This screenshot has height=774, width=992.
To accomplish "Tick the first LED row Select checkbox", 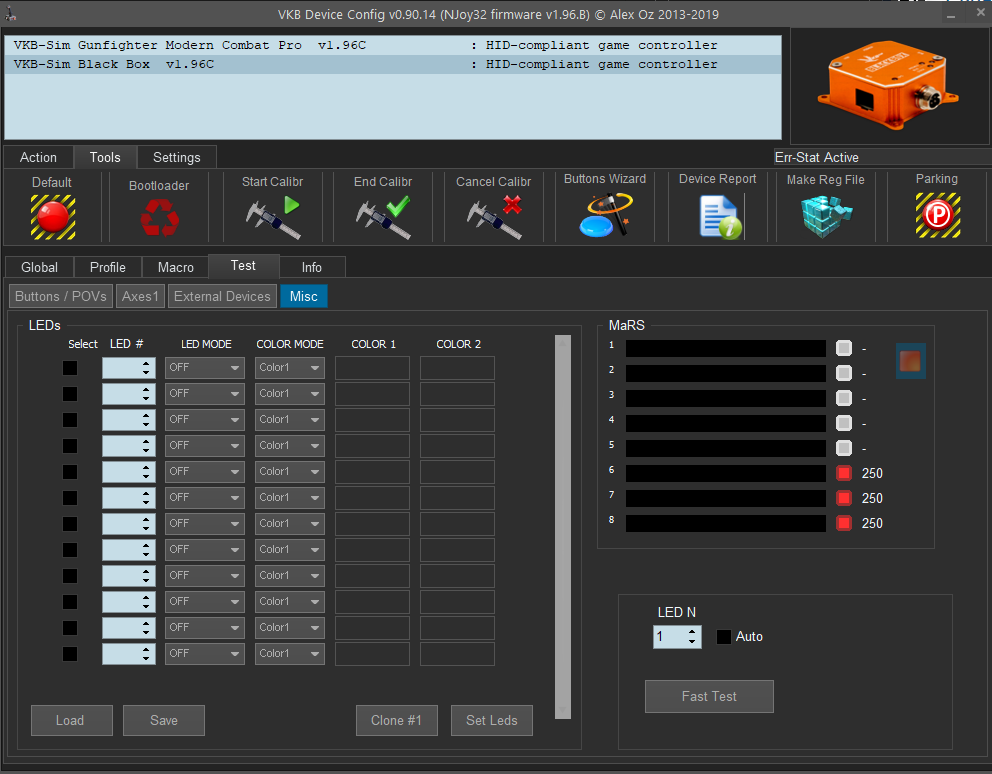I will tap(70, 368).
